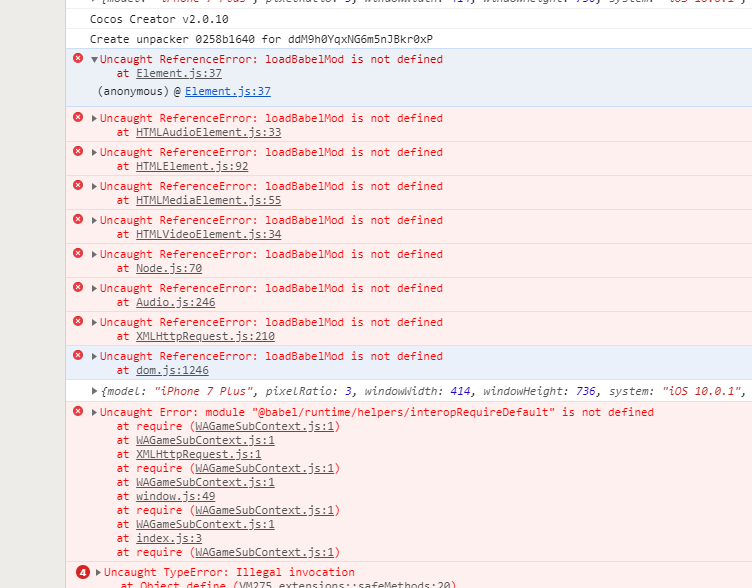Open the HTMLVideoElement.js:34 source link
This screenshot has height=588, width=752.
[209, 235]
